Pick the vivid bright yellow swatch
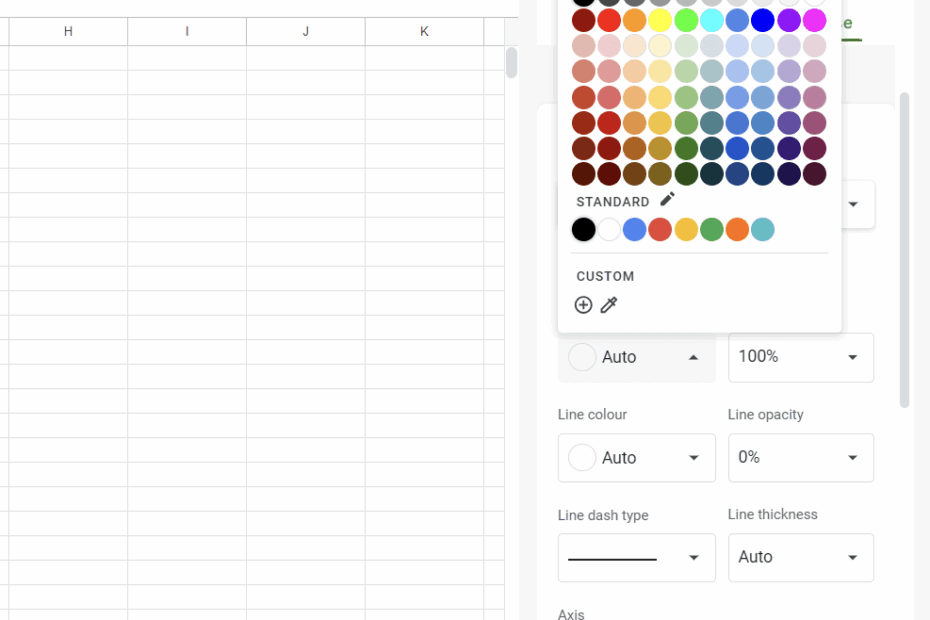 click(660, 20)
